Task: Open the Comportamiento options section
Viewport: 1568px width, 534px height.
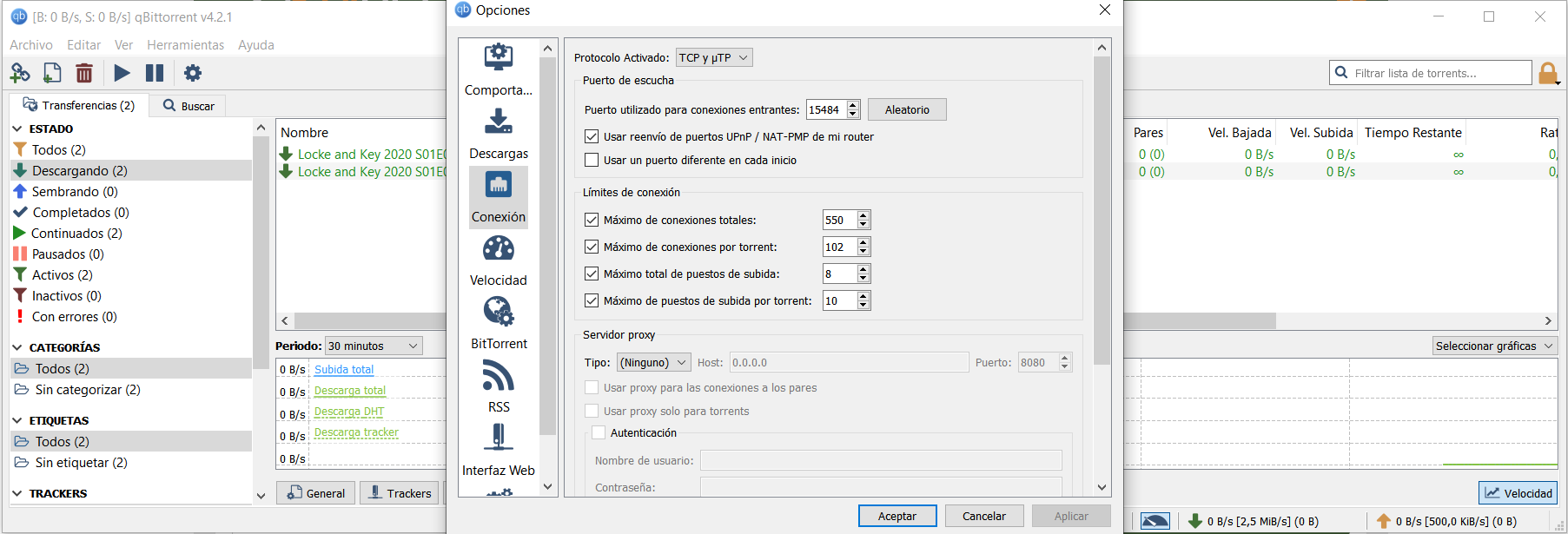Action: (x=498, y=69)
